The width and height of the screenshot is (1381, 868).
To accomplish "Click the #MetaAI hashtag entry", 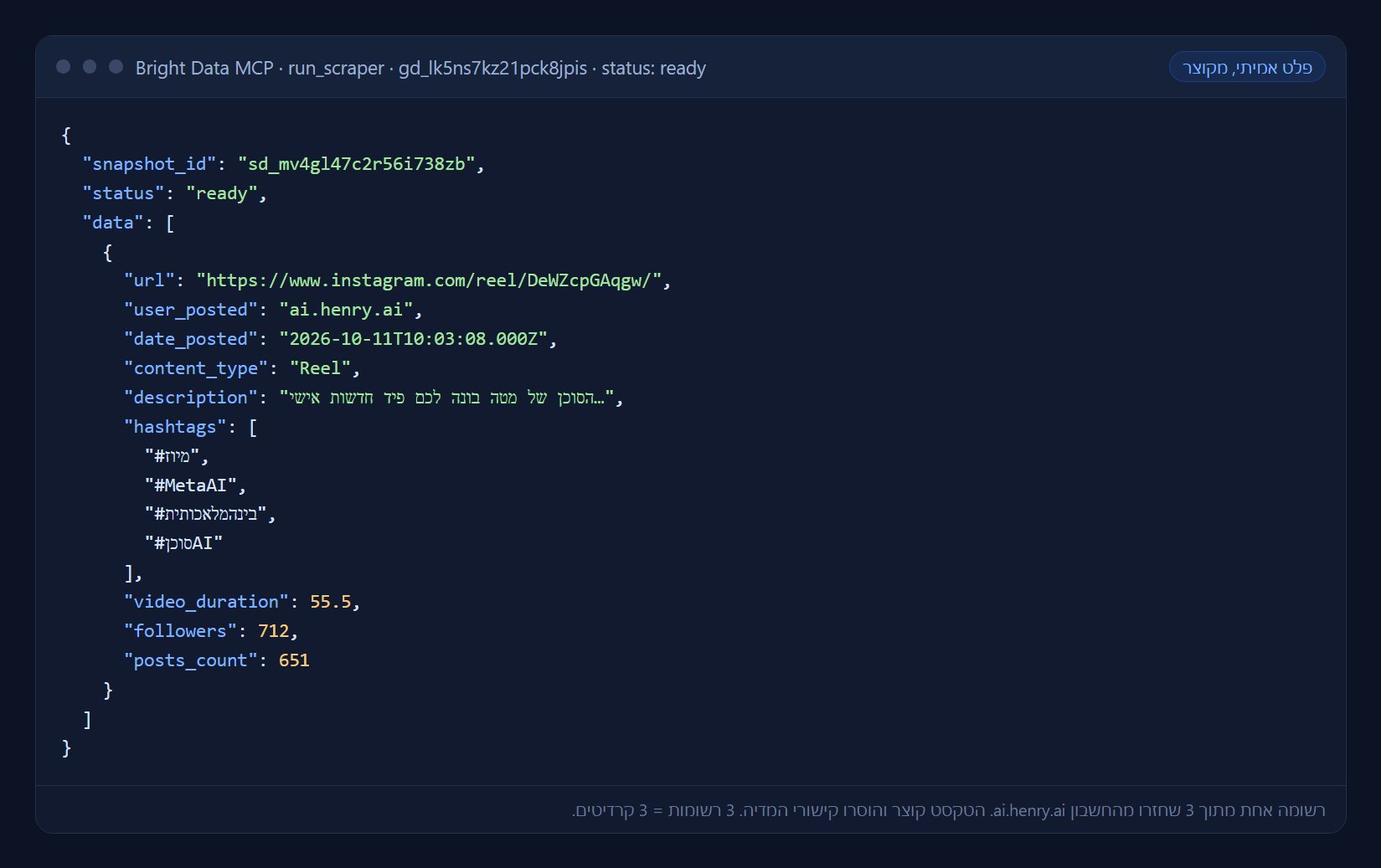I will [191, 485].
